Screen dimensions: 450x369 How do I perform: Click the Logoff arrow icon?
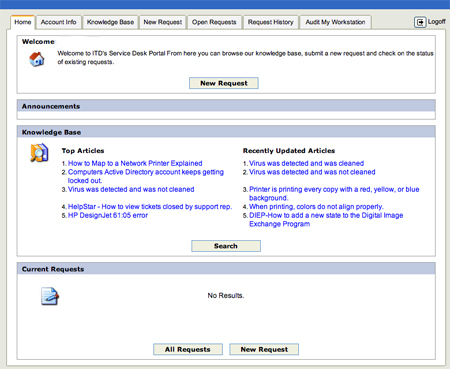tap(420, 22)
